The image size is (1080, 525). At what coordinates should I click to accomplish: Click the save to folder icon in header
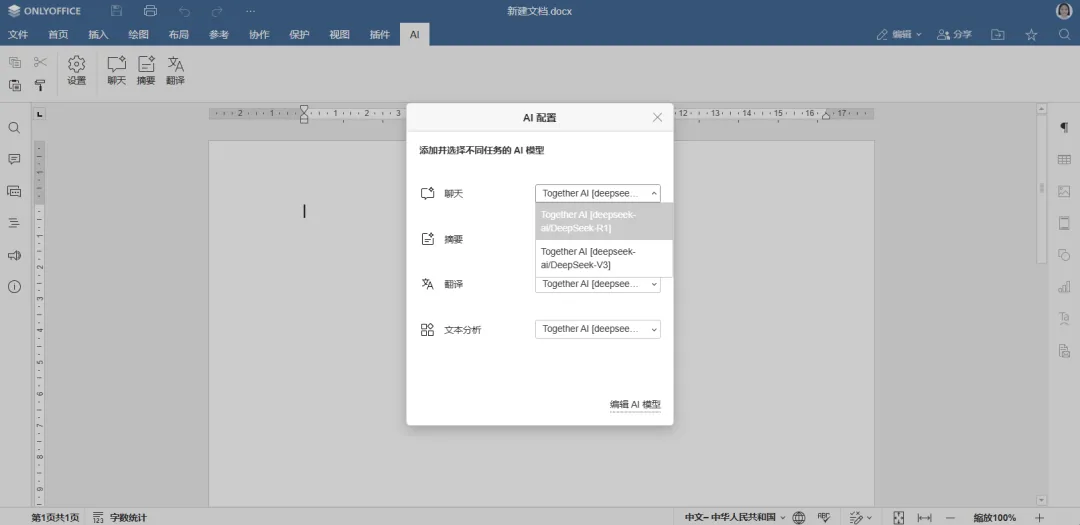click(x=997, y=34)
